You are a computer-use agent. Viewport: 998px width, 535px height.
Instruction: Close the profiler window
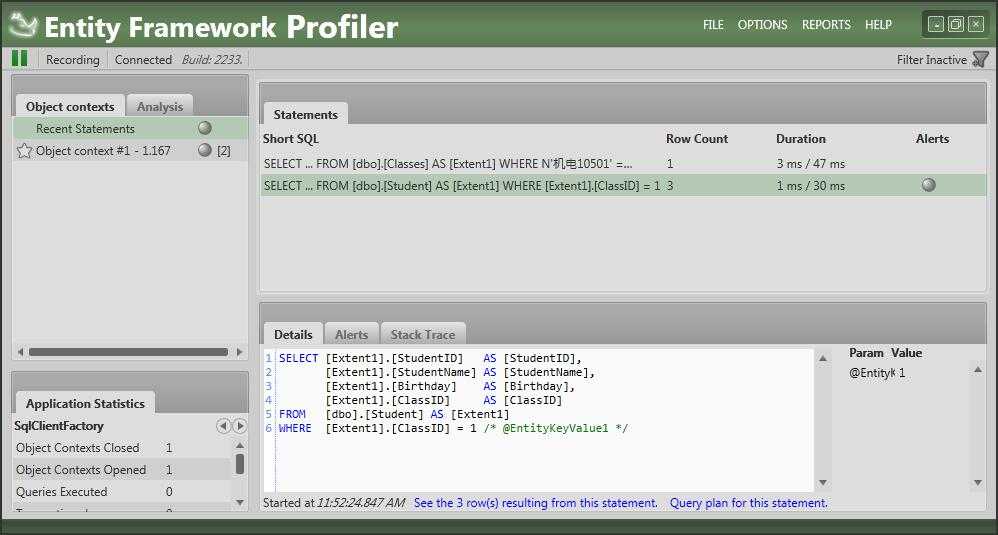(976, 24)
